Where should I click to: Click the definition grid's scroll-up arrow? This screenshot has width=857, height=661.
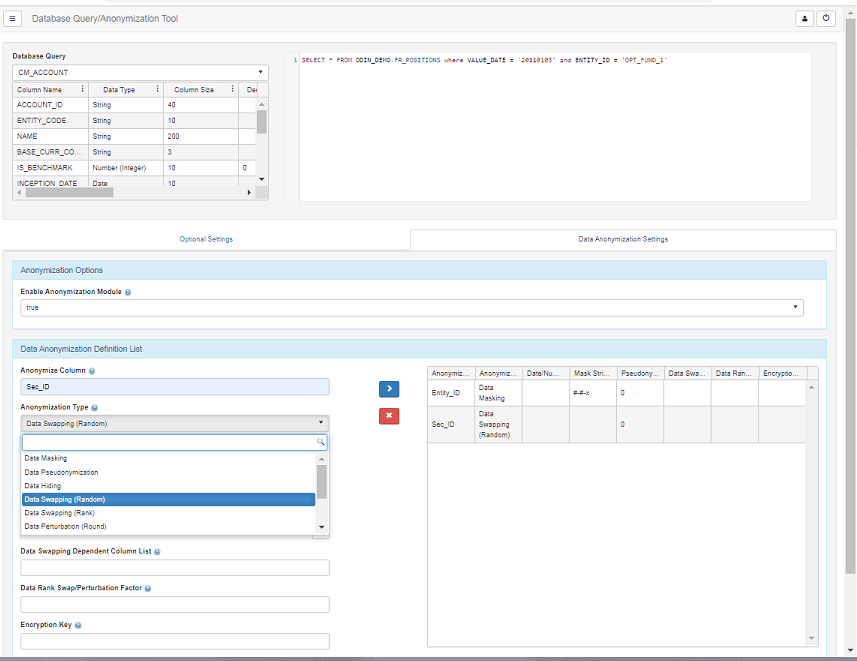[812, 387]
